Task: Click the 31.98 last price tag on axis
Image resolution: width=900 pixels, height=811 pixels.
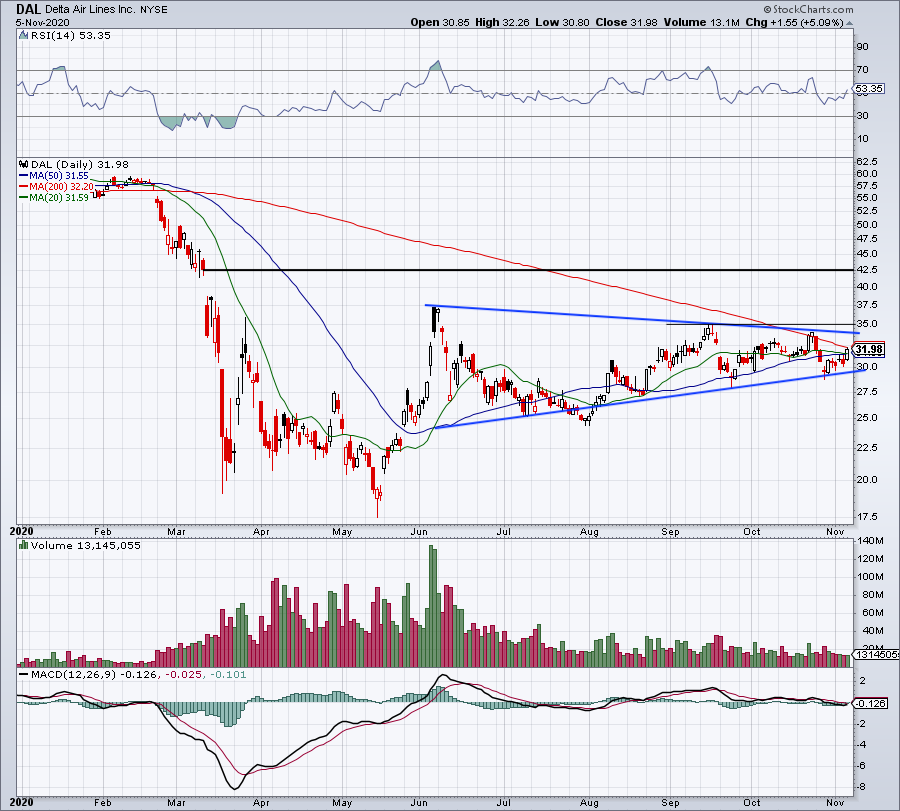Action: 869,349
